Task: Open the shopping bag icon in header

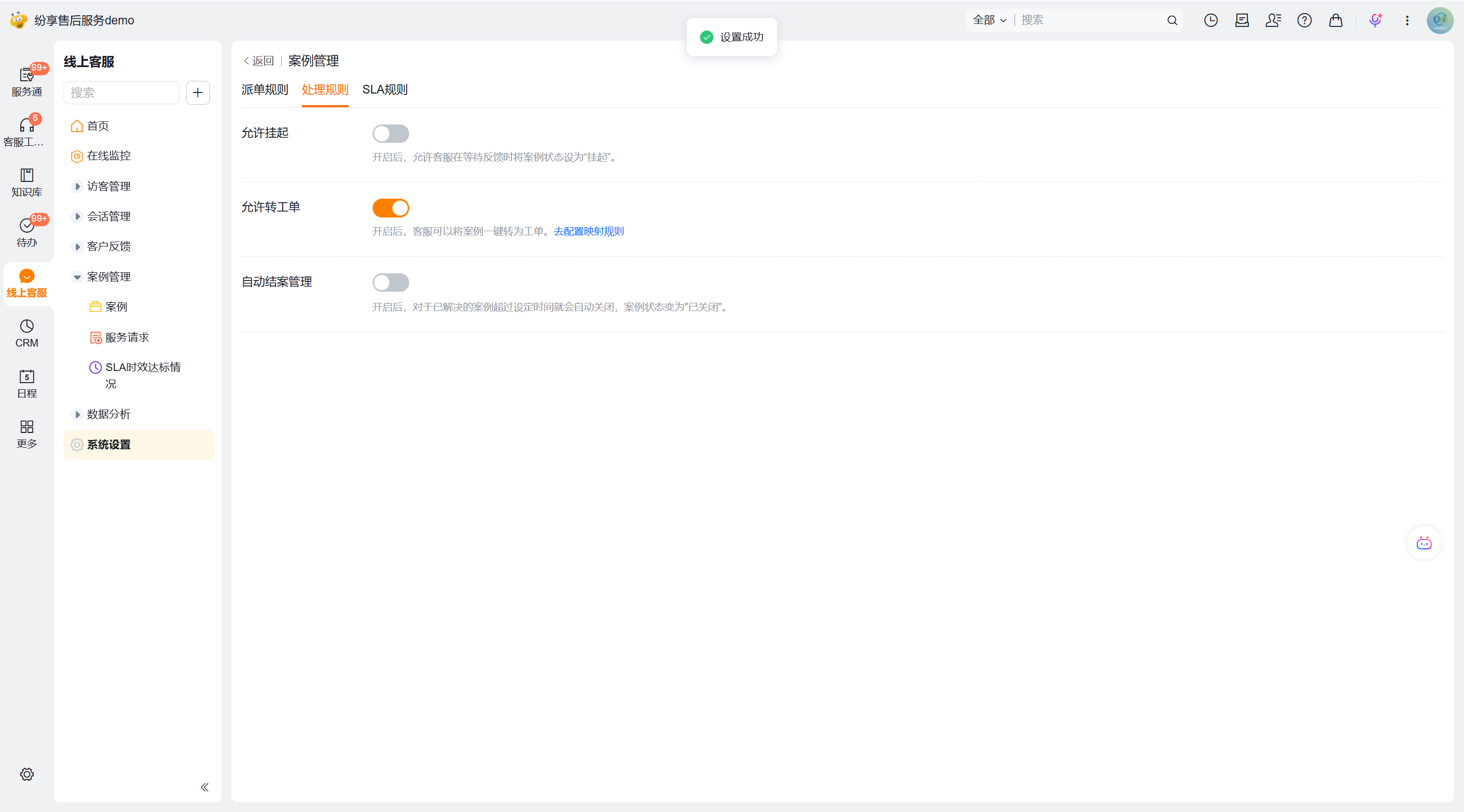Action: 1335,20
